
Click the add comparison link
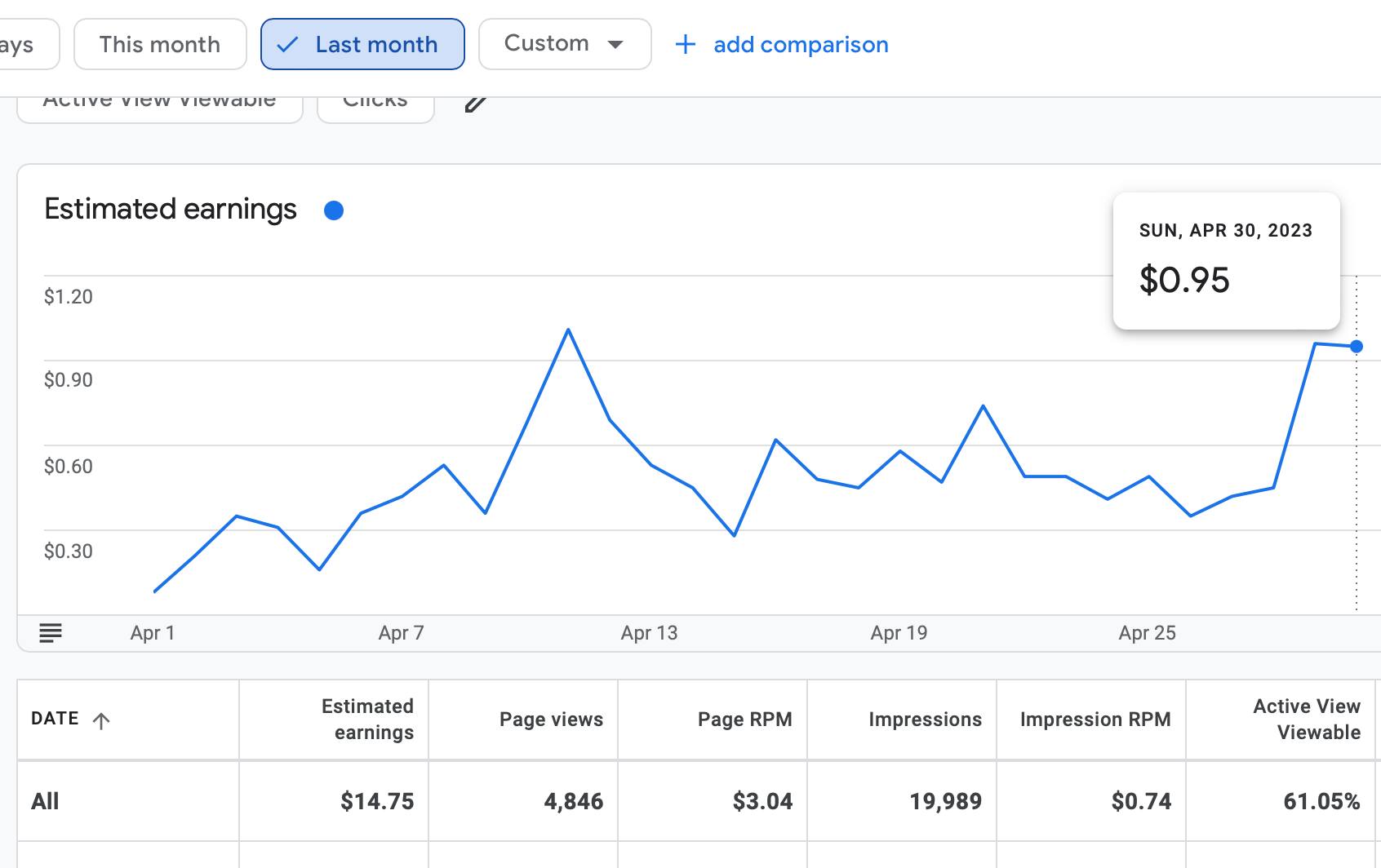pos(801,45)
